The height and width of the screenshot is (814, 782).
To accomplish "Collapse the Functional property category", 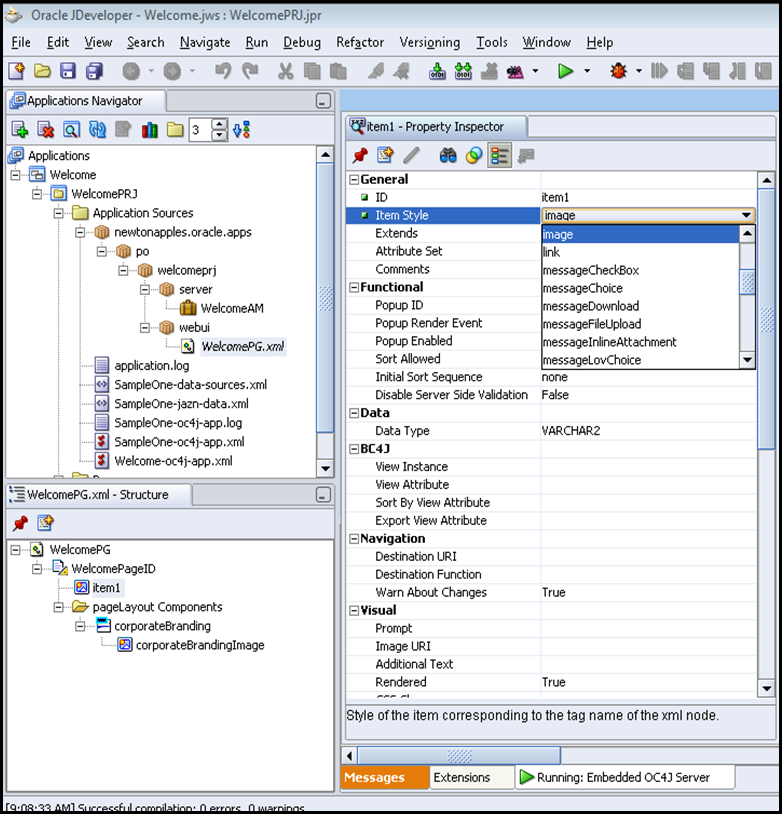I will (354, 288).
